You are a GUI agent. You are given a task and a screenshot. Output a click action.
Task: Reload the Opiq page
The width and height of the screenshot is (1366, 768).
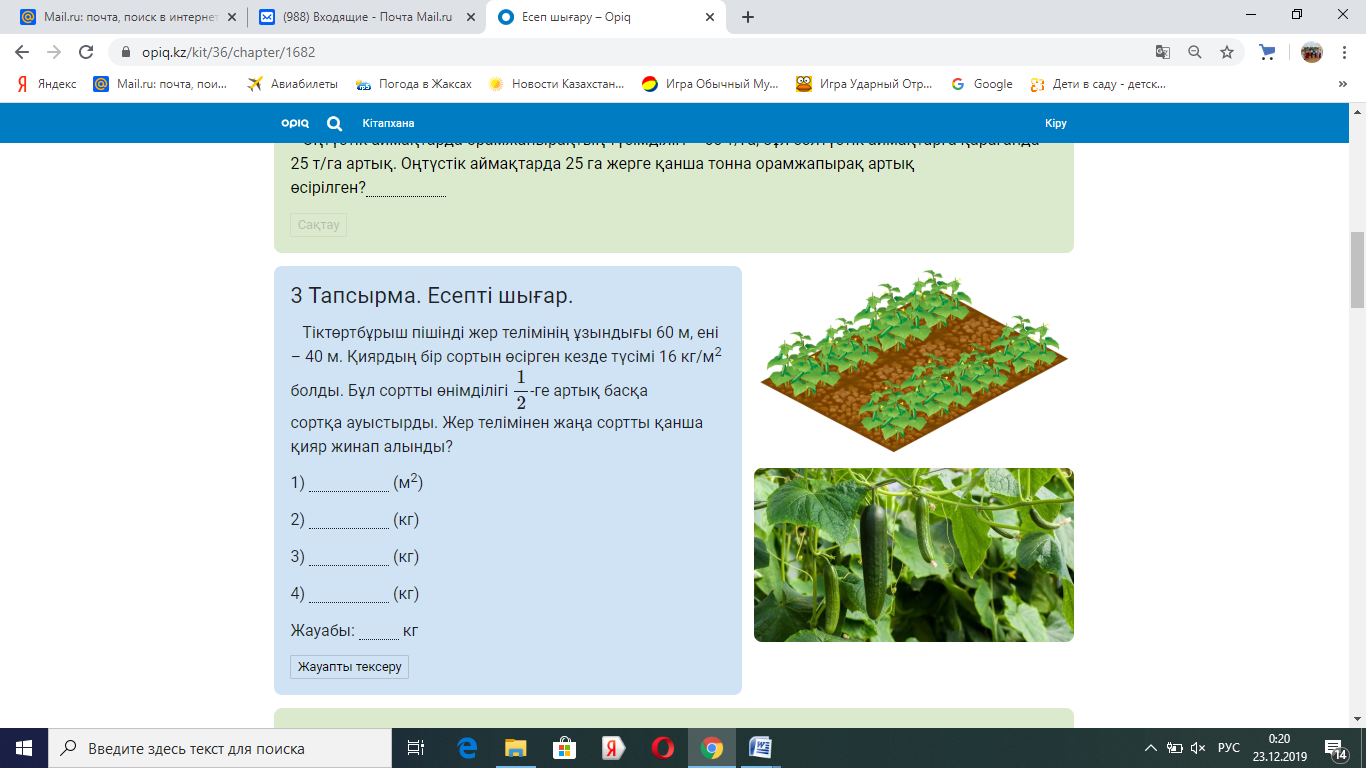86,52
